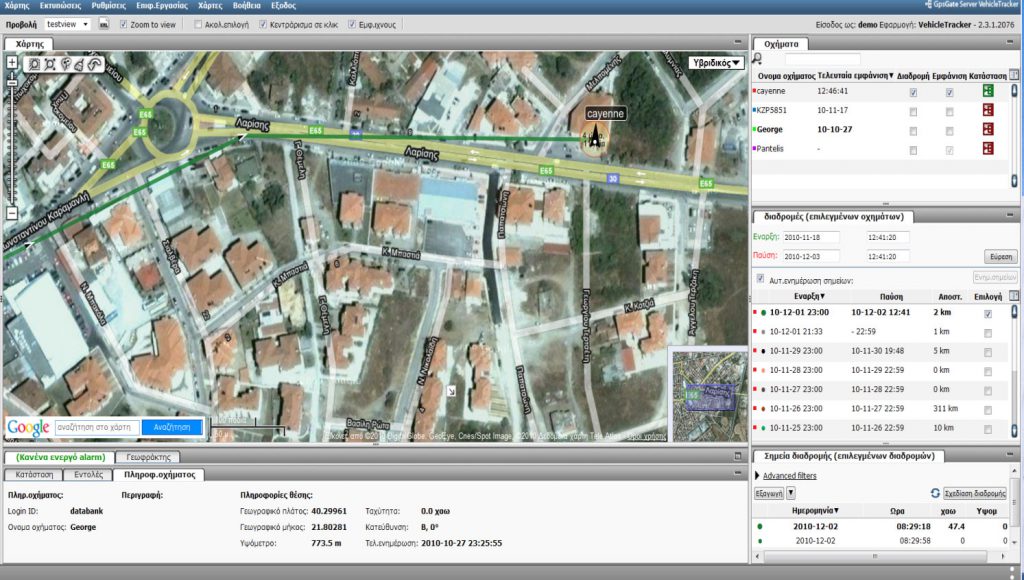Click the vehicle search magnifier icon

click(758, 59)
